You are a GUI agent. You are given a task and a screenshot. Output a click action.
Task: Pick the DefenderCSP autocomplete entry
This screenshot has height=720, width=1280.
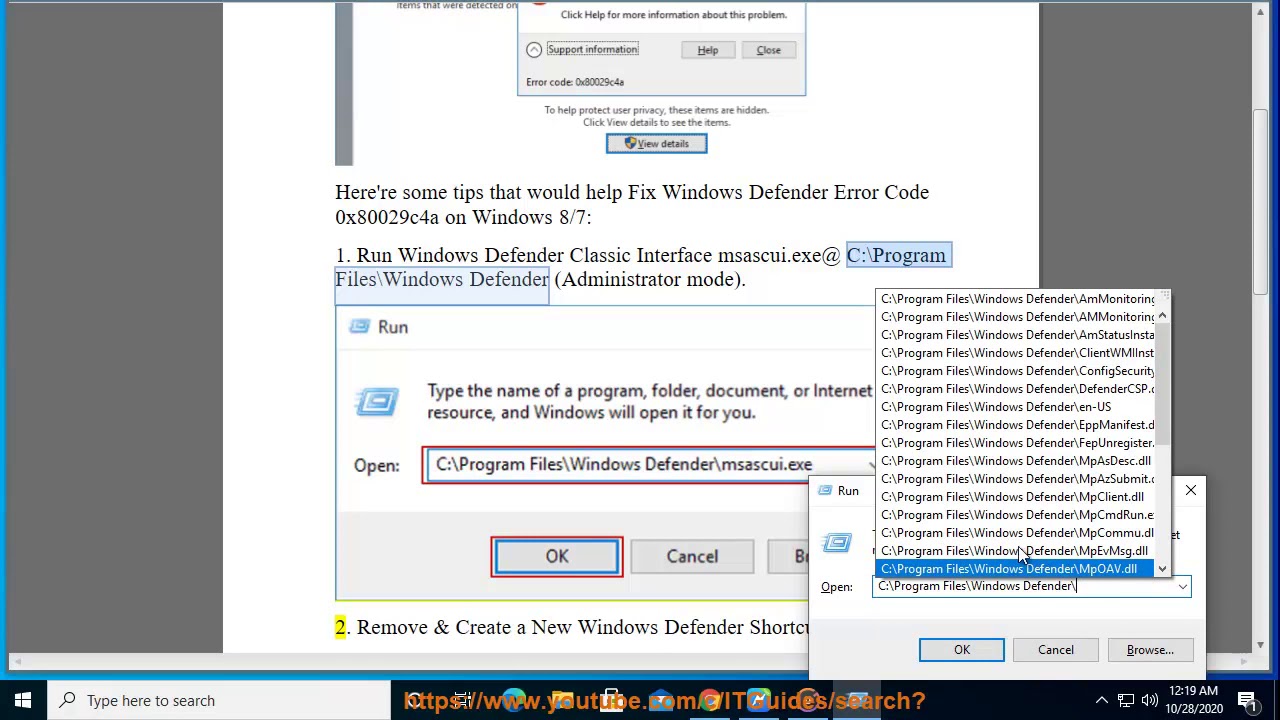(x=1015, y=389)
